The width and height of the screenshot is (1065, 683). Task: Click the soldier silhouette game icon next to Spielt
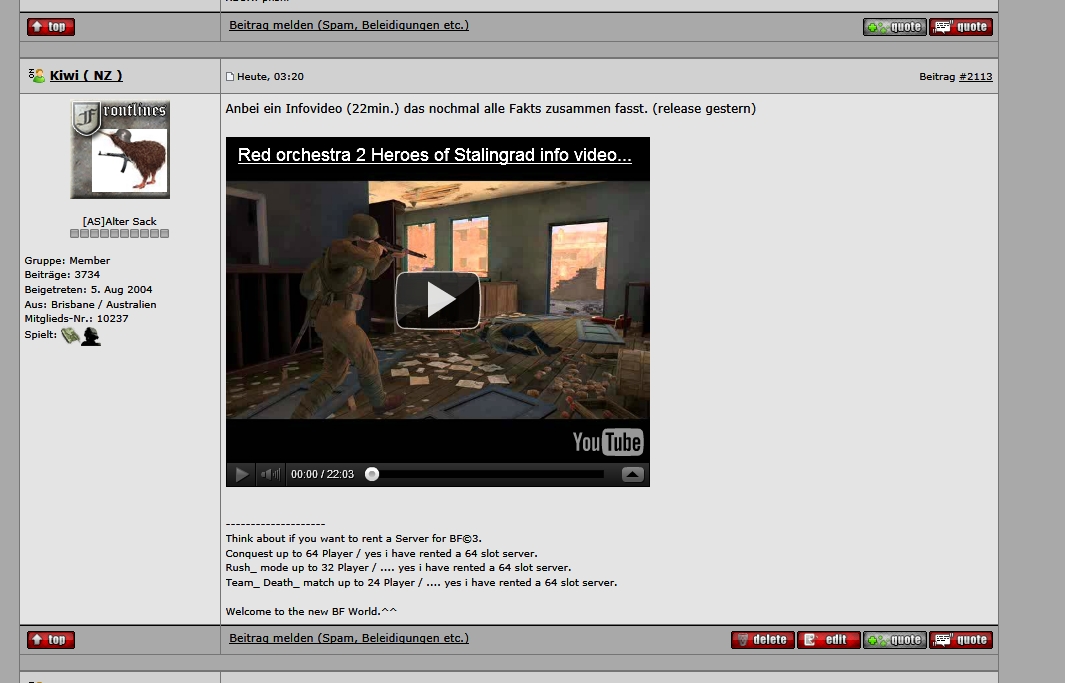point(91,336)
